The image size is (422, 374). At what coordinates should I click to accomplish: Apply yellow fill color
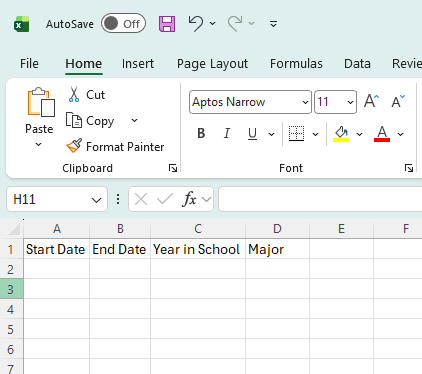341,134
